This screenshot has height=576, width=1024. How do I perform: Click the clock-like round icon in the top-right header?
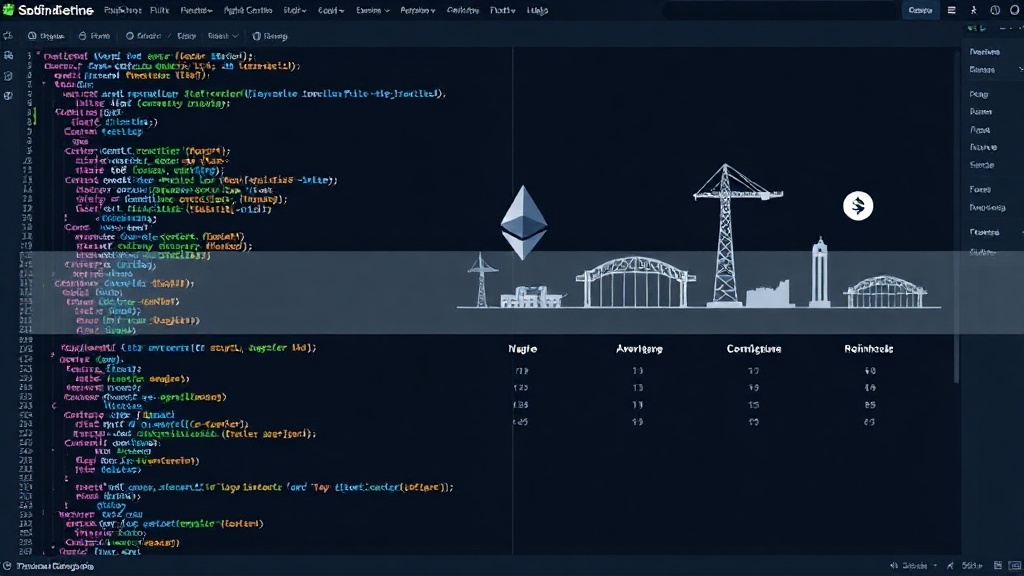(995, 10)
